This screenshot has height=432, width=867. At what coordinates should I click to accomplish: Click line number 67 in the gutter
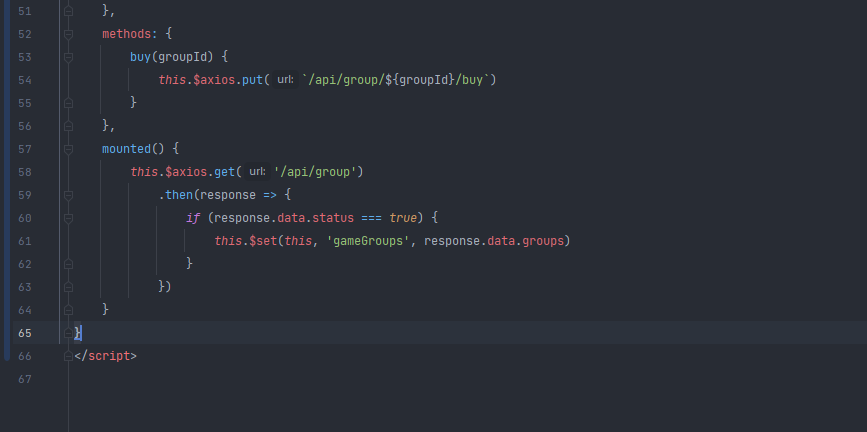pos(25,379)
